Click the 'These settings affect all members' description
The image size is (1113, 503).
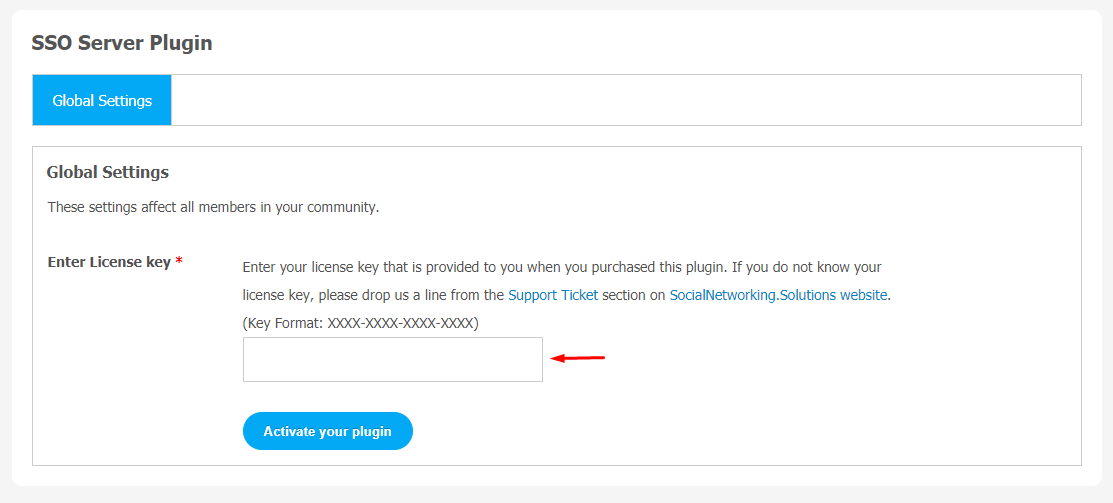click(213, 208)
